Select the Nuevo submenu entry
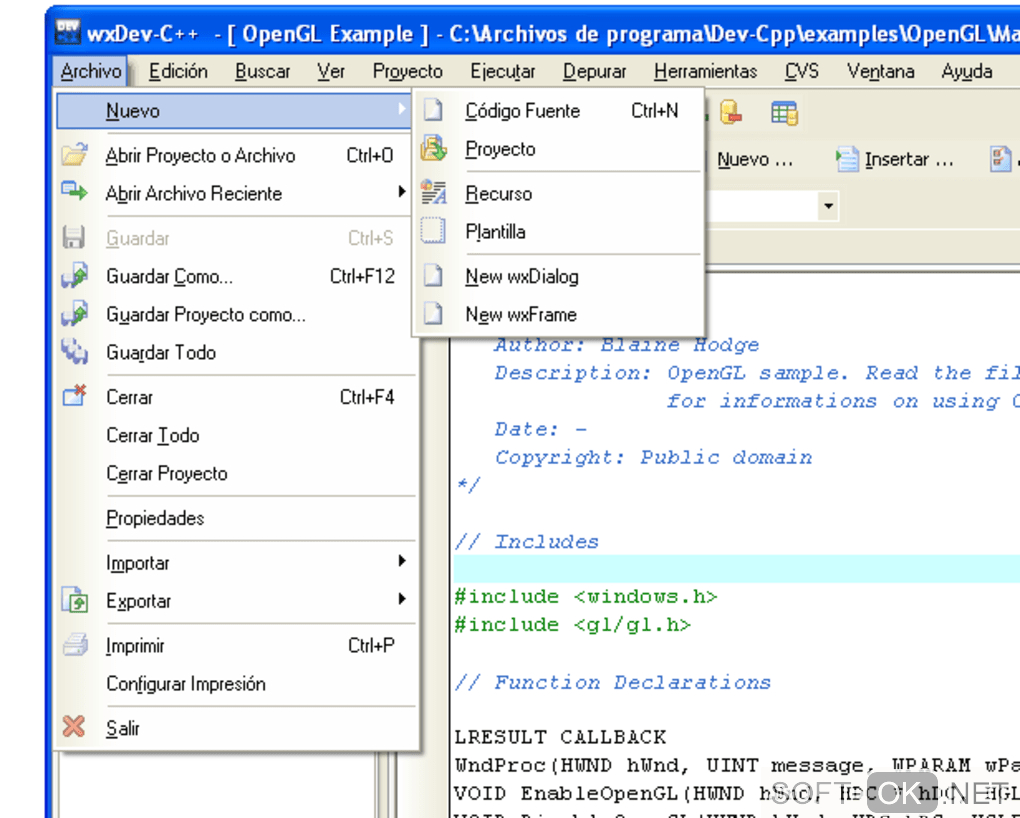Image resolution: width=1020 pixels, height=818 pixels. pyautogui.click(x=234, y=111)
